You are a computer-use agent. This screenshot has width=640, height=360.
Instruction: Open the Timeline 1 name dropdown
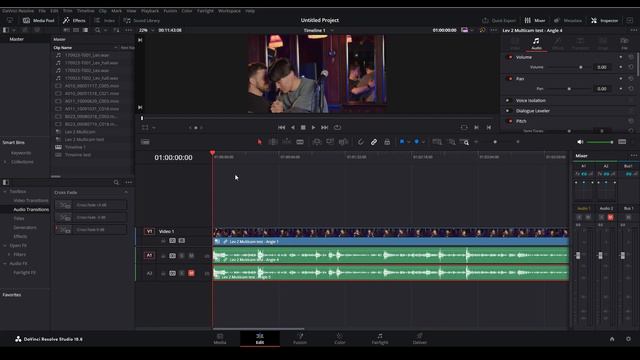318,30
